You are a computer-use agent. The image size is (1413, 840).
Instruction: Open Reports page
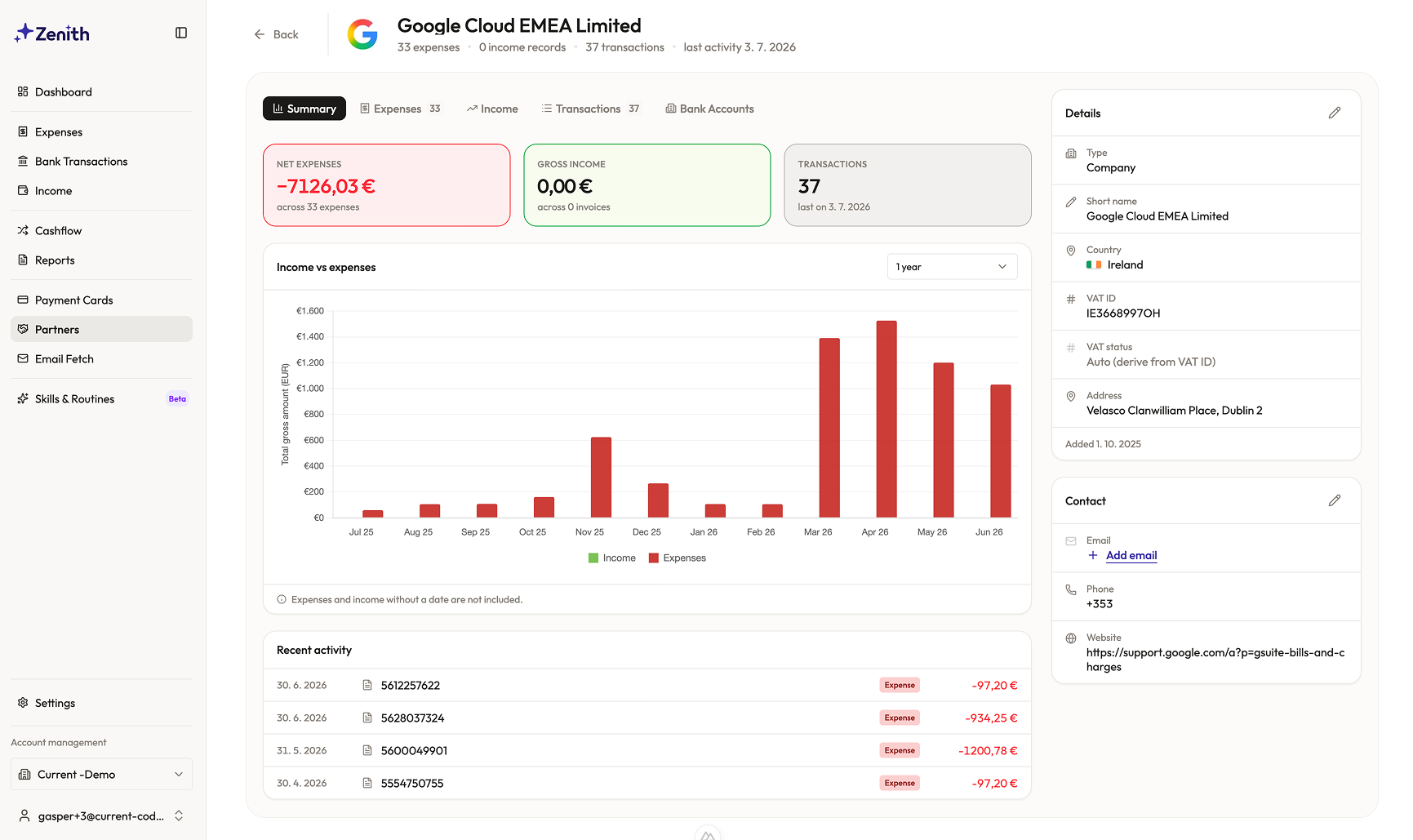(102, 260)
